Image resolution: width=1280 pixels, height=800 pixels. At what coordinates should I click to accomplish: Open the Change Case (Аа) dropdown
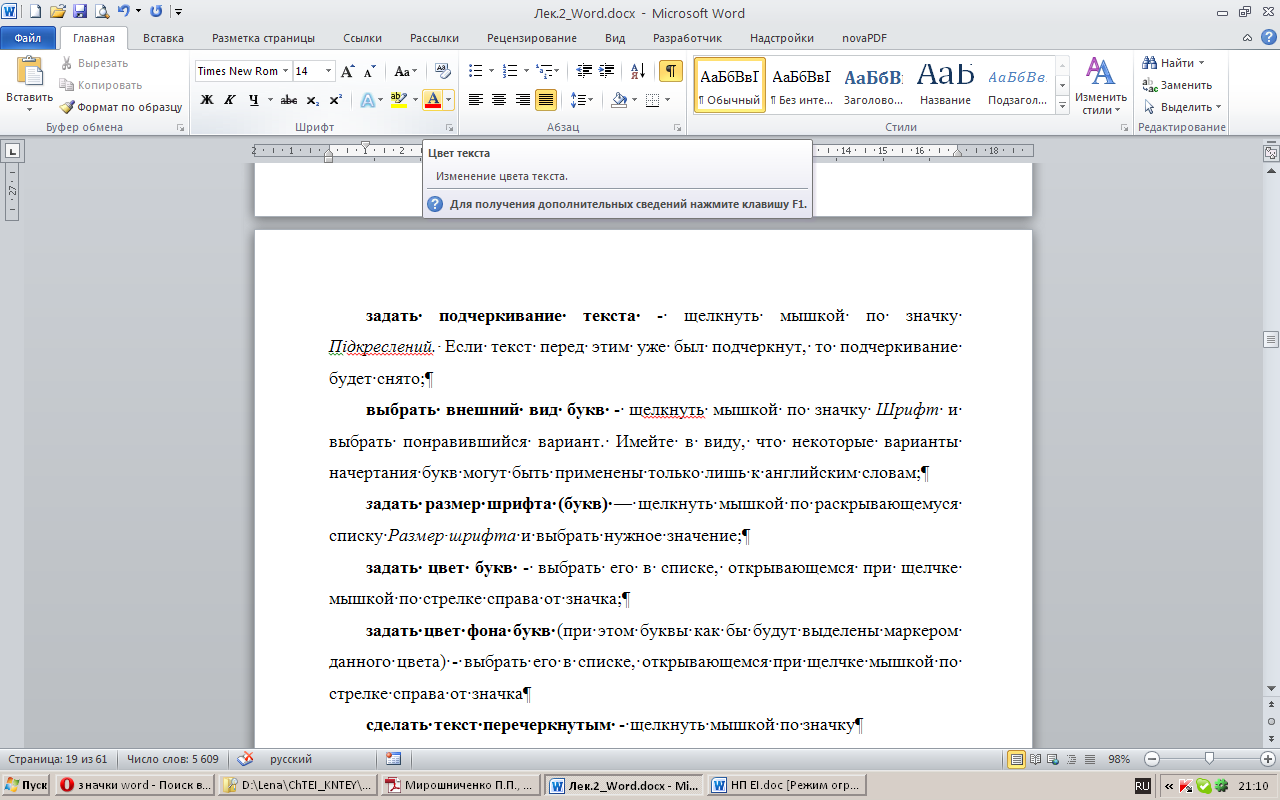point(405,71)
